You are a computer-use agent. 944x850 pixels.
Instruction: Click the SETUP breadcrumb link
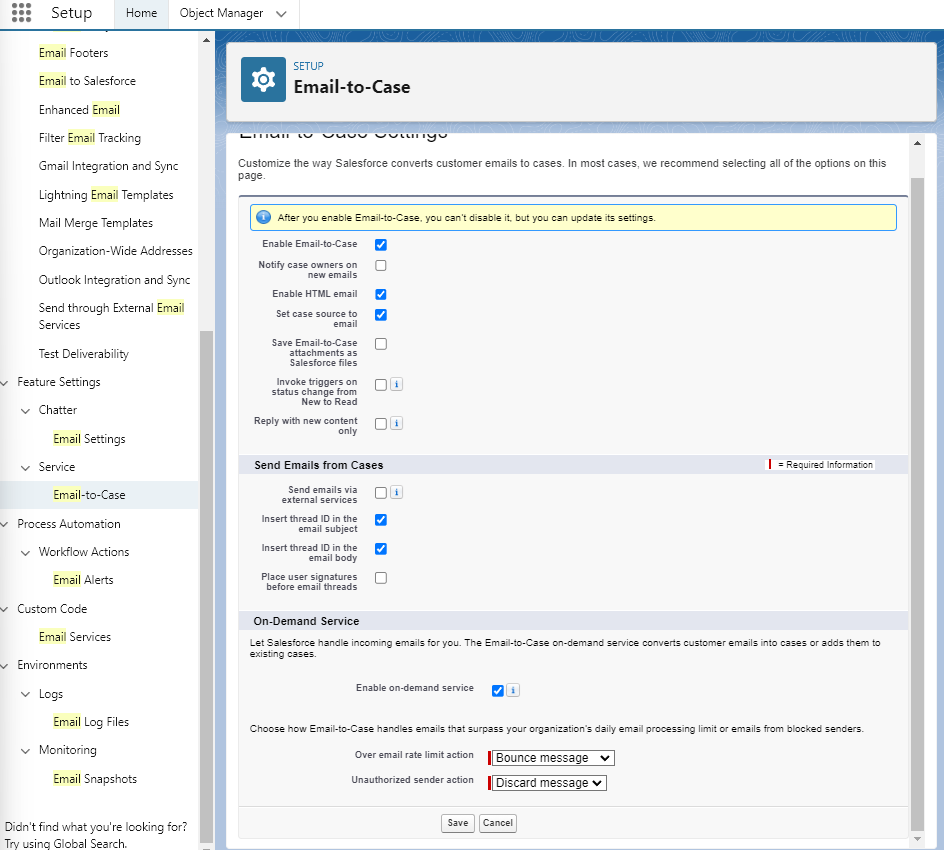click(x=308, y=66)
